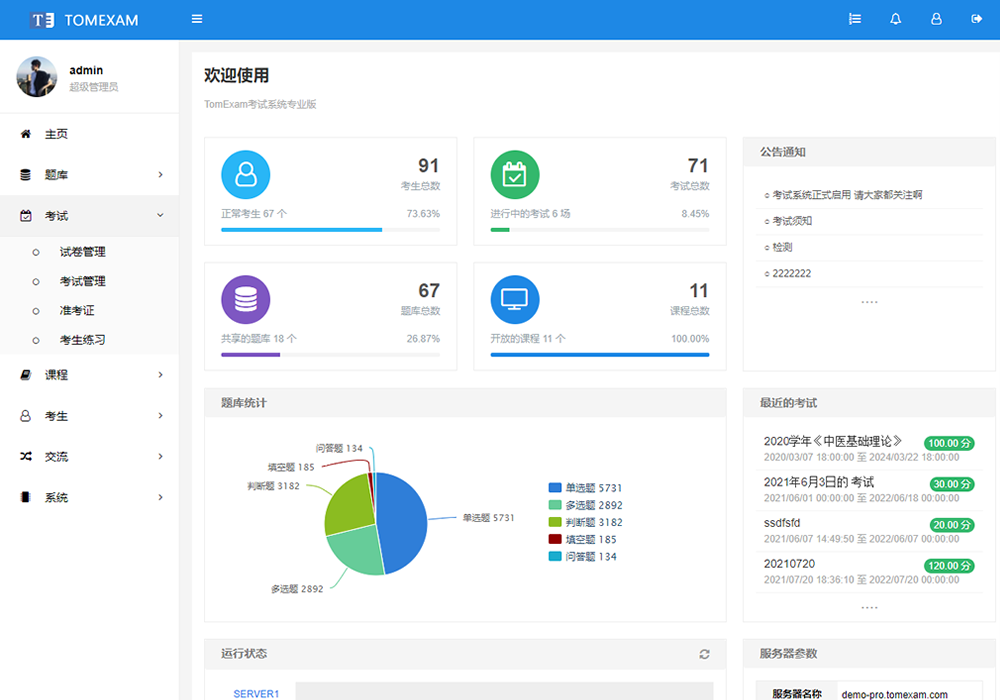The width and height of the screenshot is (1000, 700).
Task: Collapse the 考试 sidebar menu
Action: coord(90,216)
